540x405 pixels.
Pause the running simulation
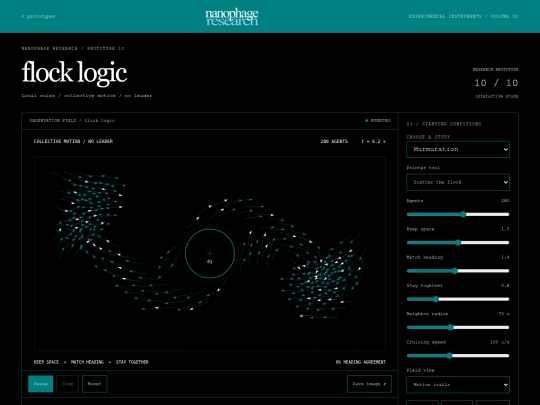tap(41, 384)
